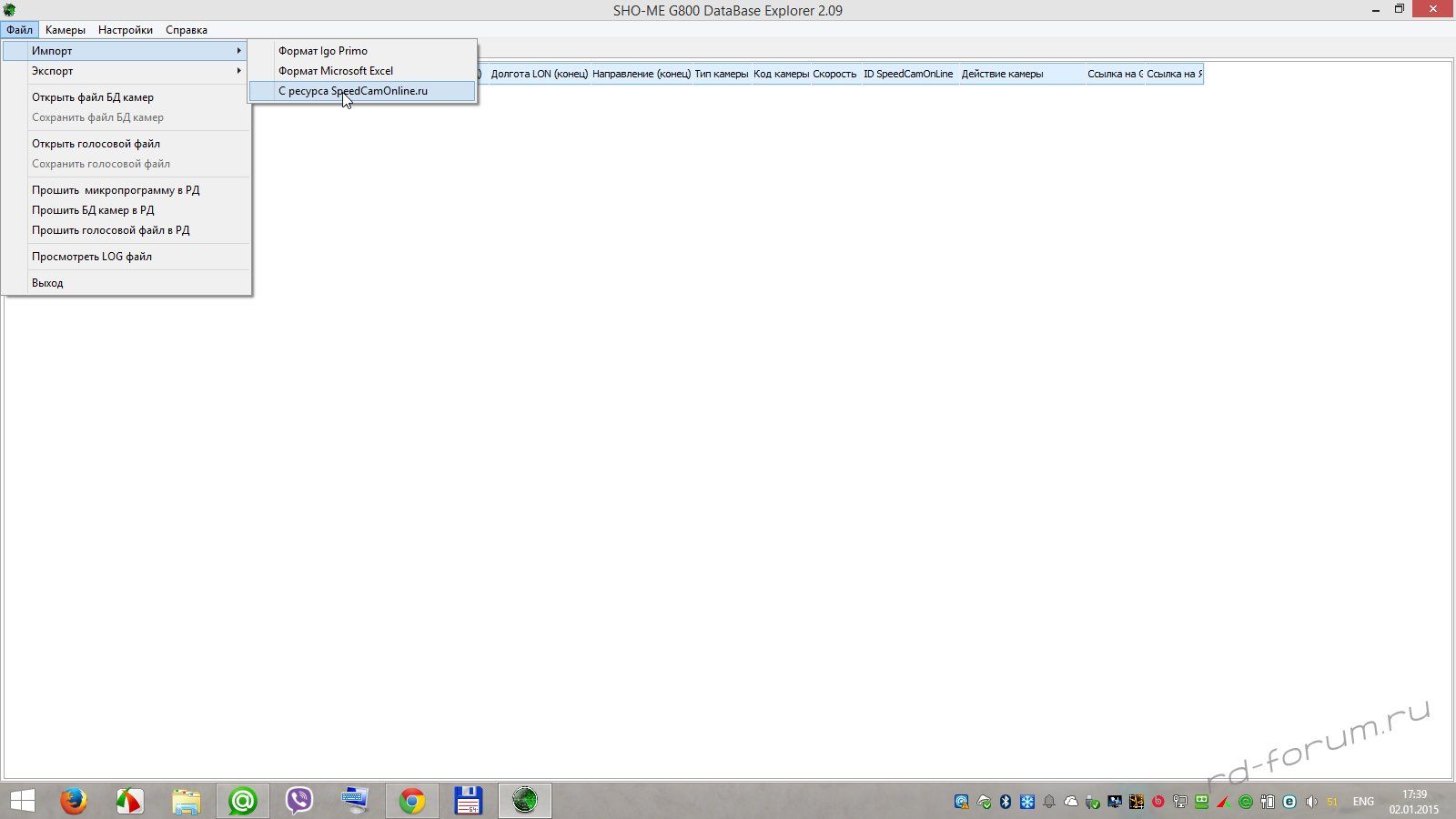Import from С ресурса SpeedCamOnline.ru
Viewport: 1456px width, 819px height.
click(362, 91)
